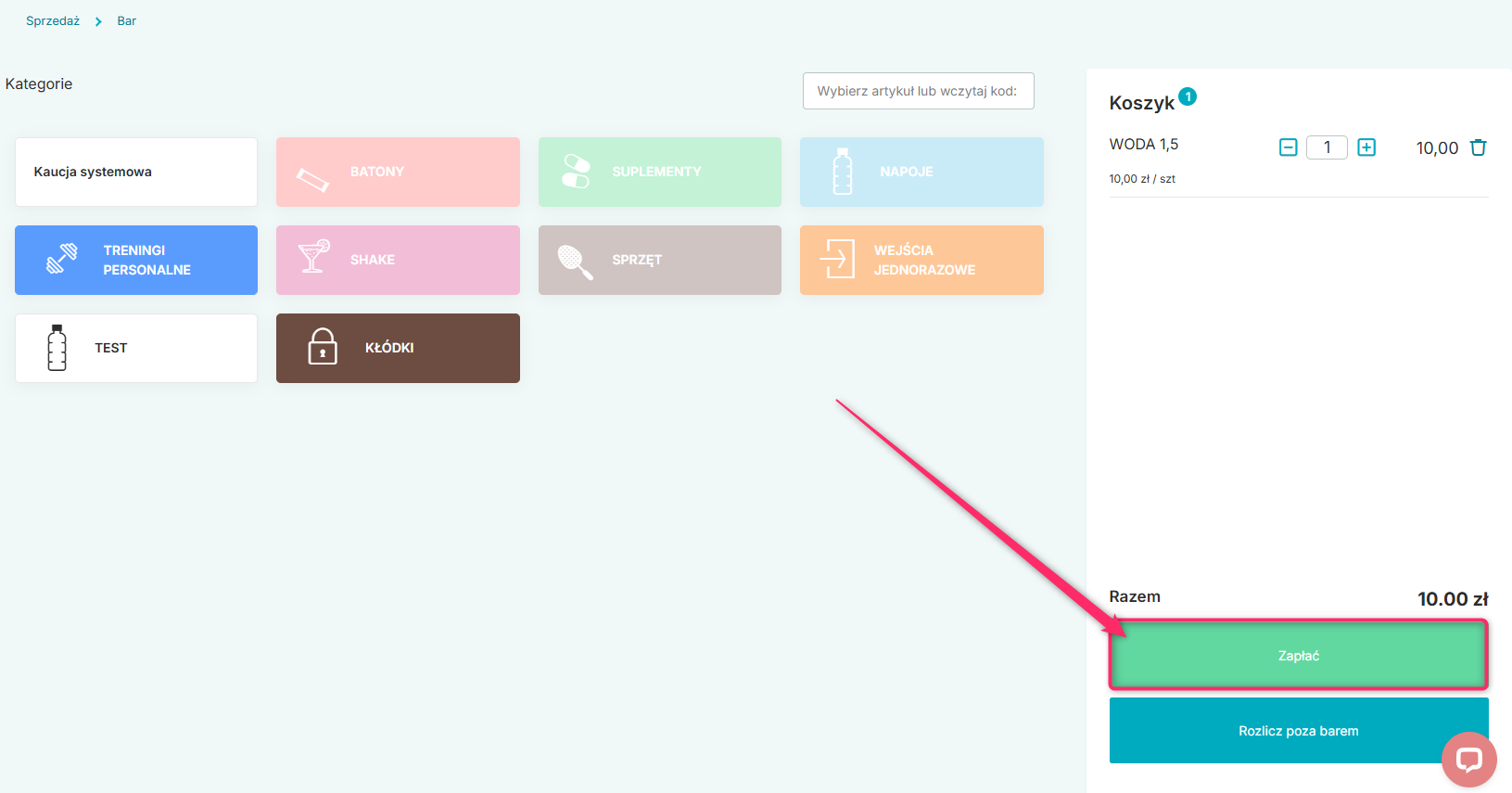
Task: Click the cocktail glass icon in SHAKE
Action: pos(313,257)
